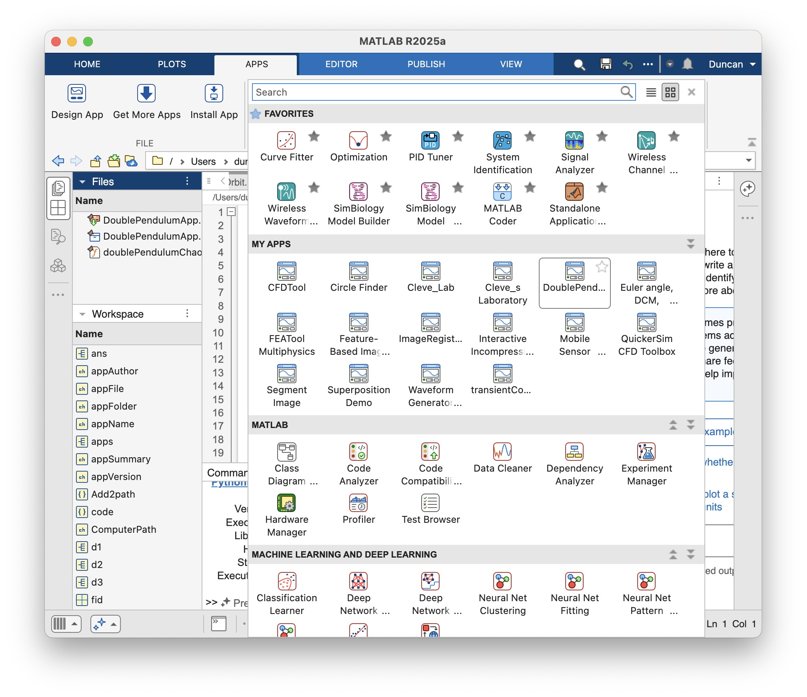Viewport: 807px width, 697px height.
Task: Select appAuthor variable in Workspace
Action: (114, 371)
